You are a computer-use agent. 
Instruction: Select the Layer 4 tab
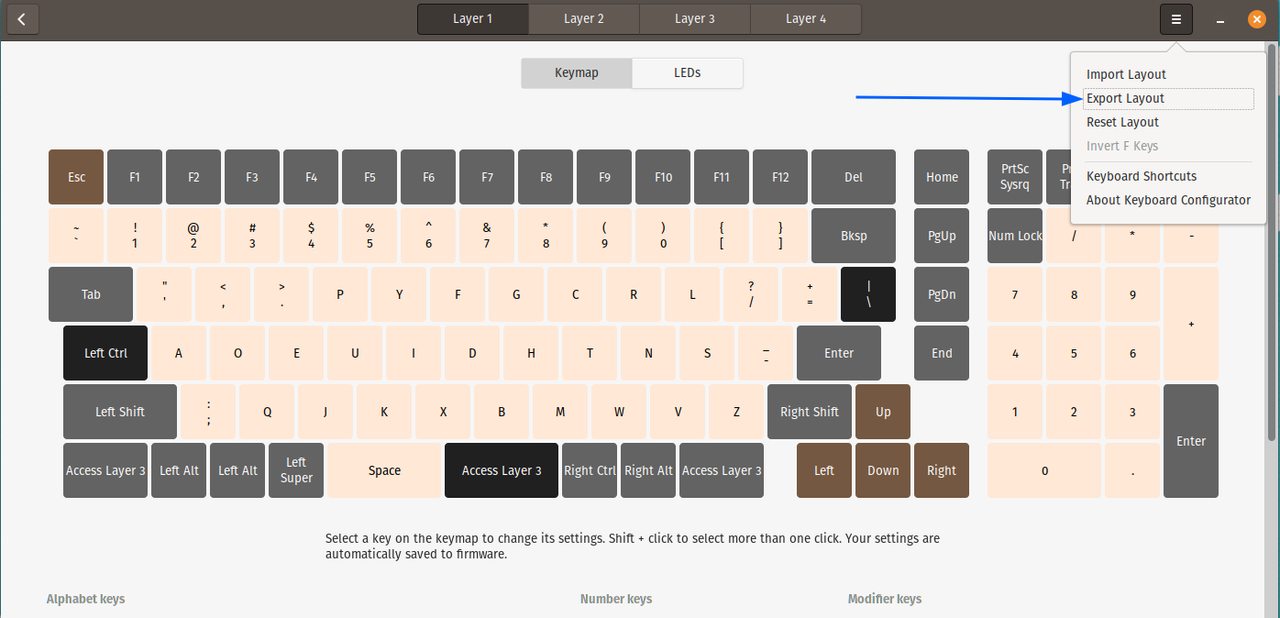coord(805,18)
